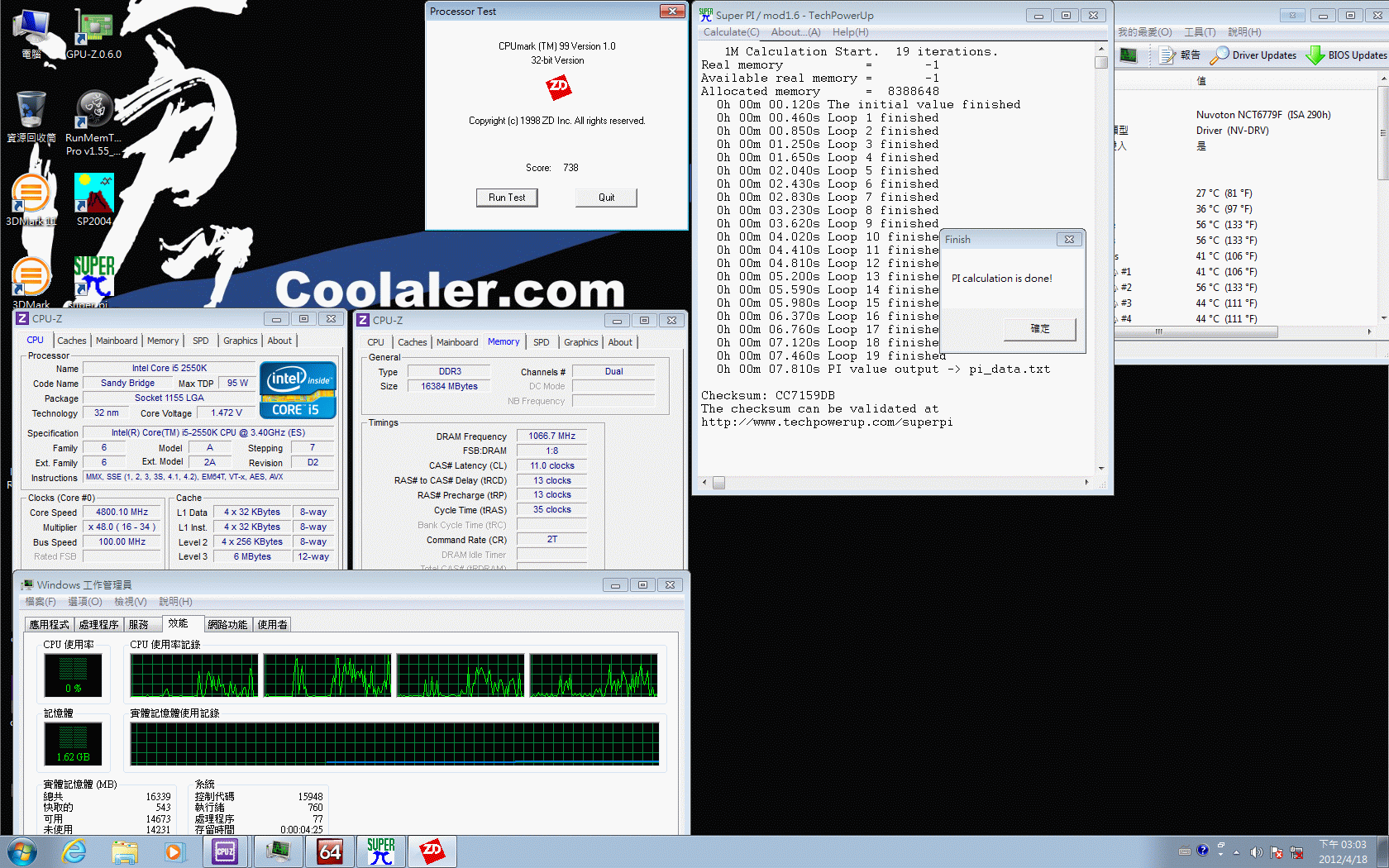The image size is (1389, 868).
Task: Switch to SPD tab in the right CPU-Z window
Action: [x=542, y=342]
